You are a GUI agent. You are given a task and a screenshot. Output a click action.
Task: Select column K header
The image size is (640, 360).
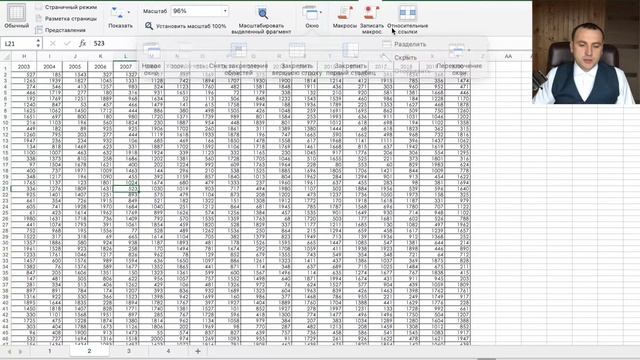pos(100,56)
